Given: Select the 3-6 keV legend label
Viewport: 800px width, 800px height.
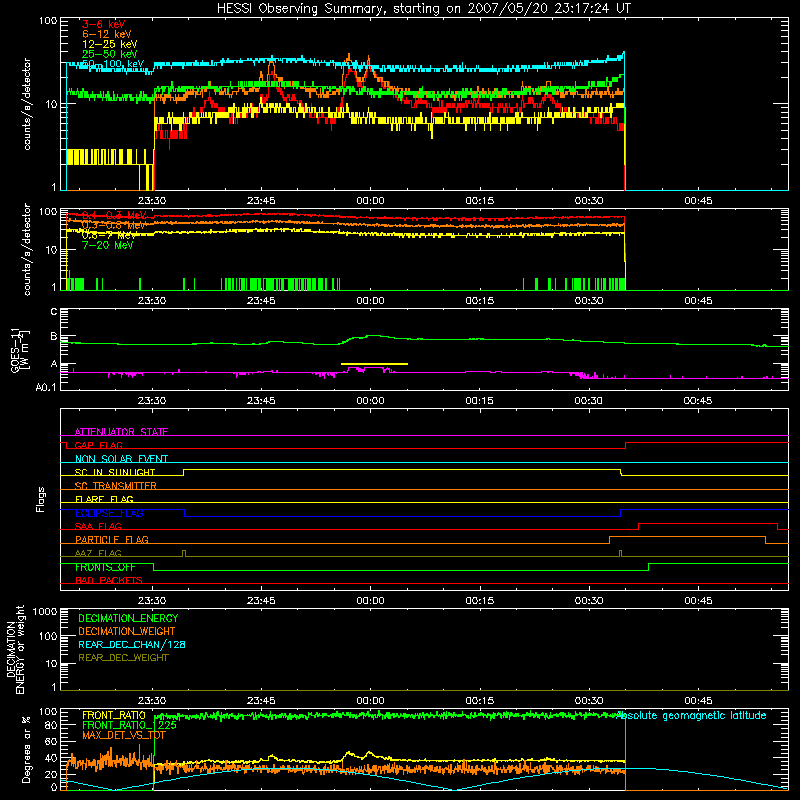Looking at the screenshot, I should point(103,24).
